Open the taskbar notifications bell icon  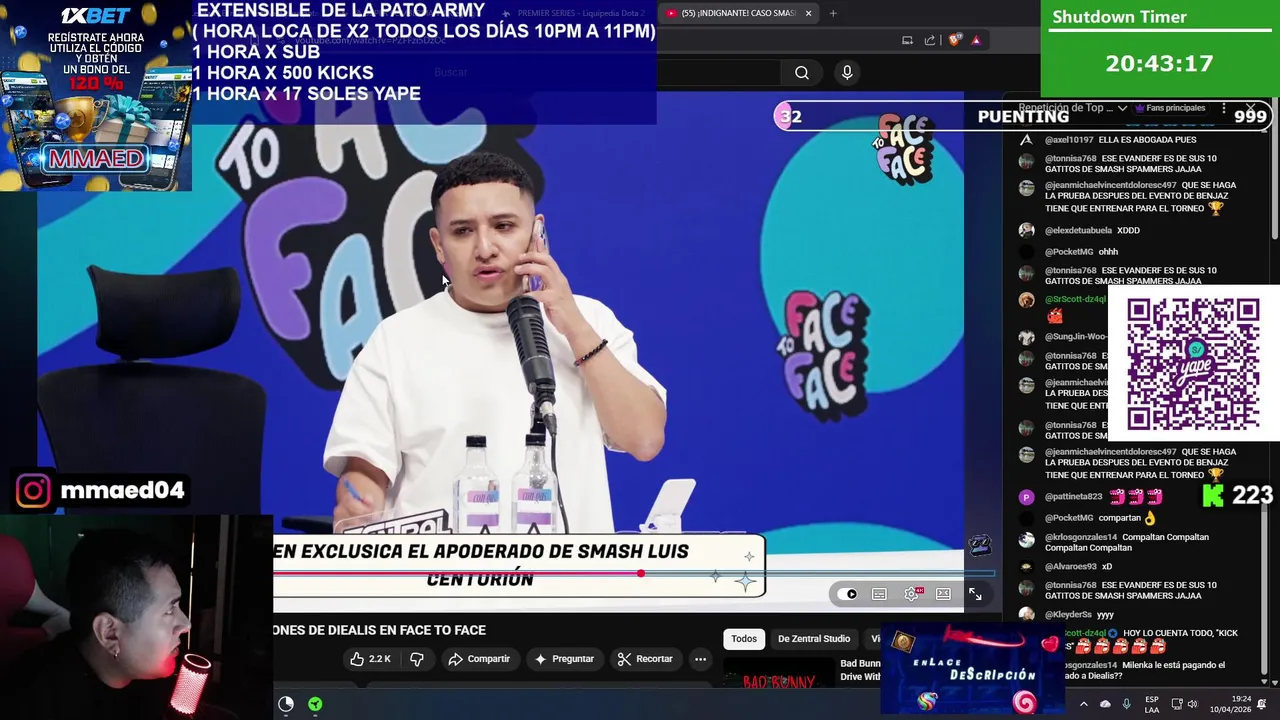(1262, 704)
